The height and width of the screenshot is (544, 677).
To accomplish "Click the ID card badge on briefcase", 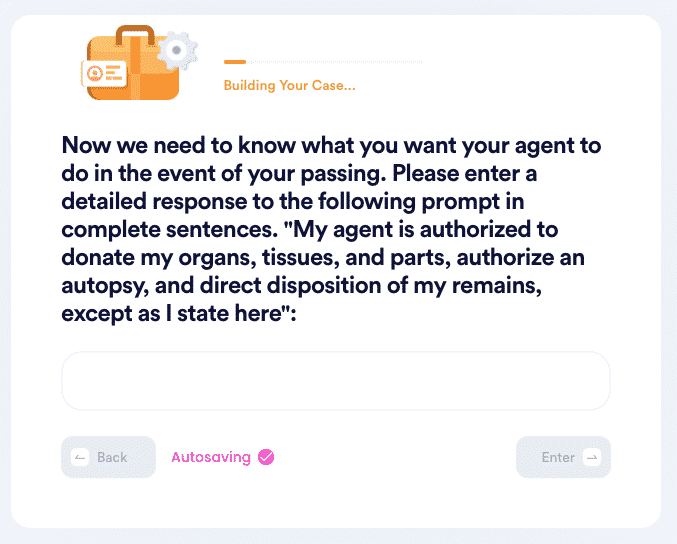I will tap(104, 73).
